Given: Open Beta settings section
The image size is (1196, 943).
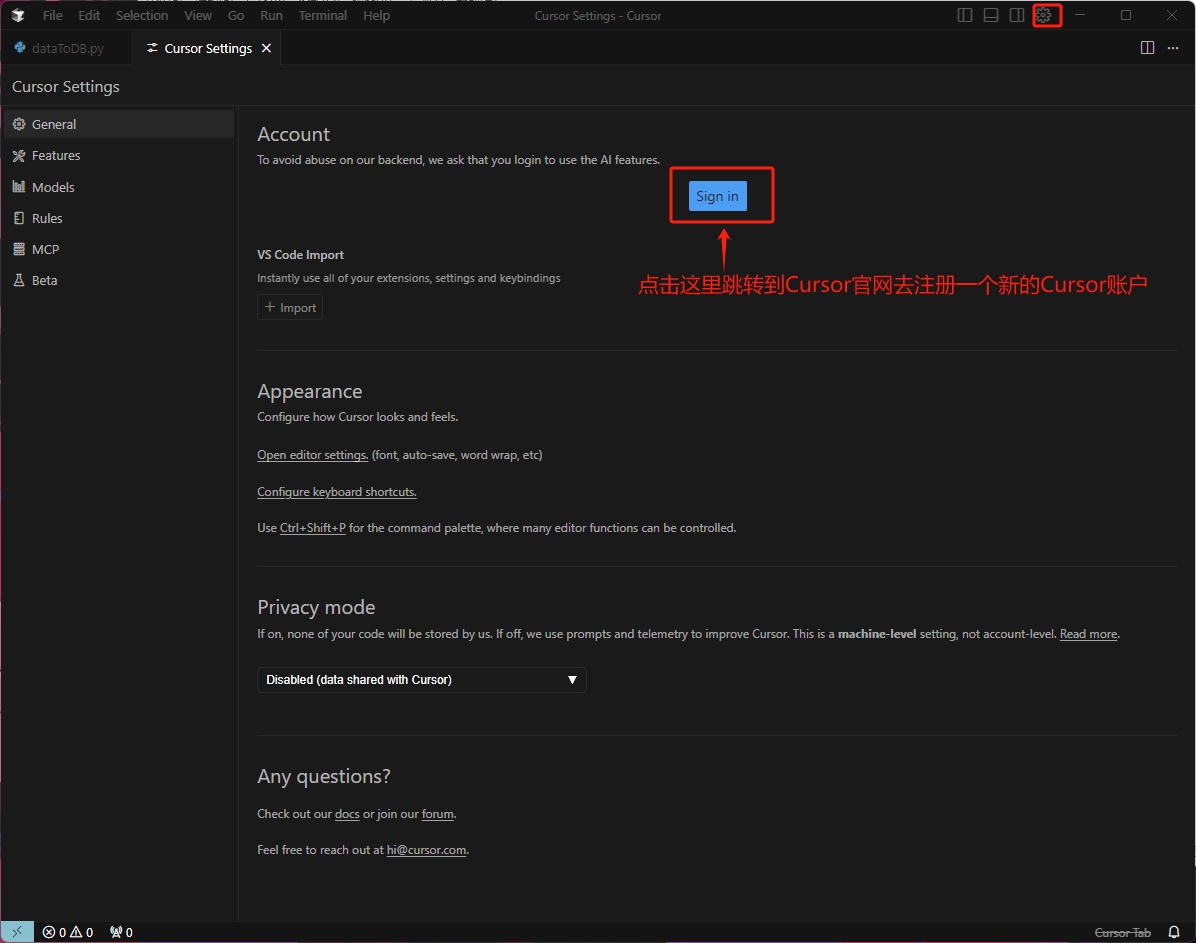Looking at the screenshot, I should [119, 280].
